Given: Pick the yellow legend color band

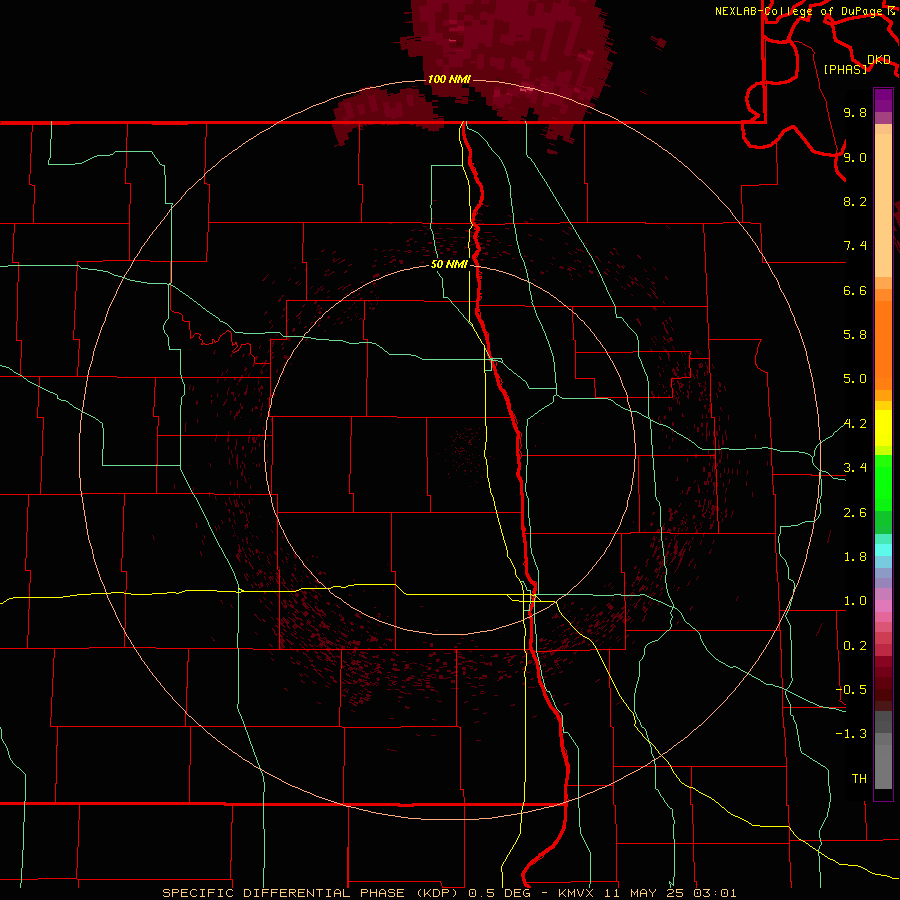Looking at the screenshot, I should (x=883, y=428).
